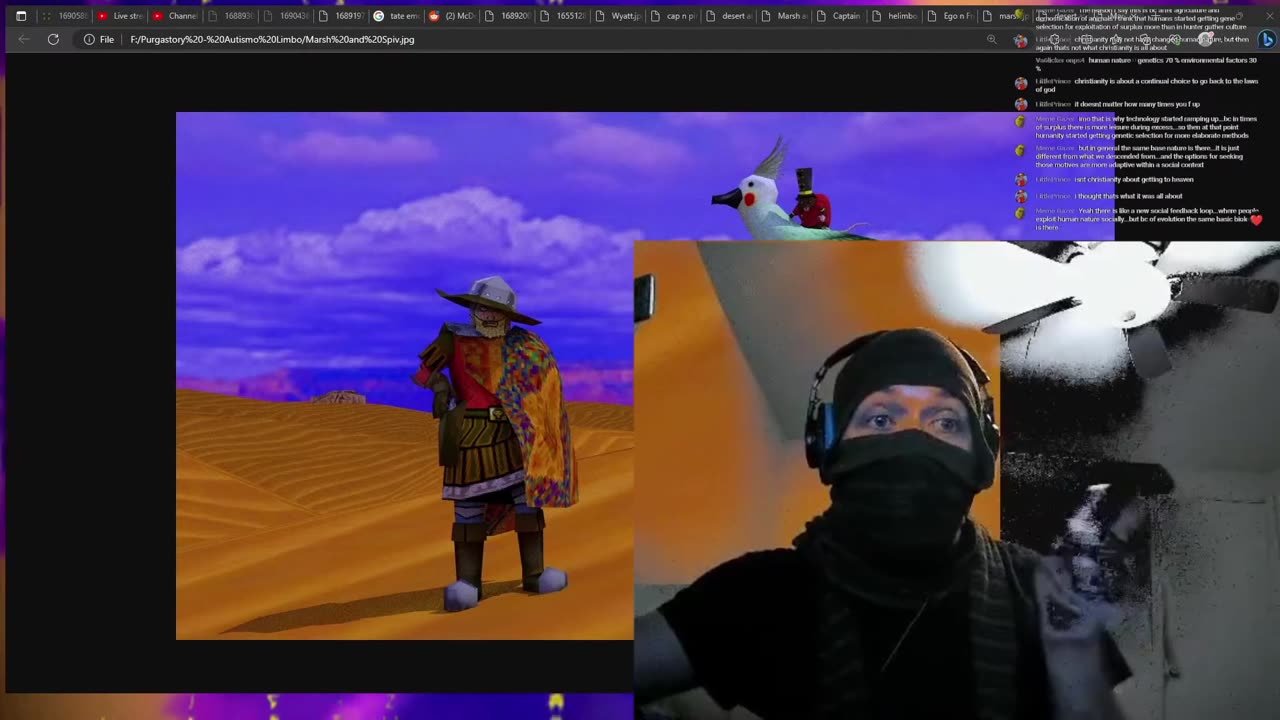Reload the page with the refresh icon
This screenshot has height=720, width=1280.
pos(53,39)
